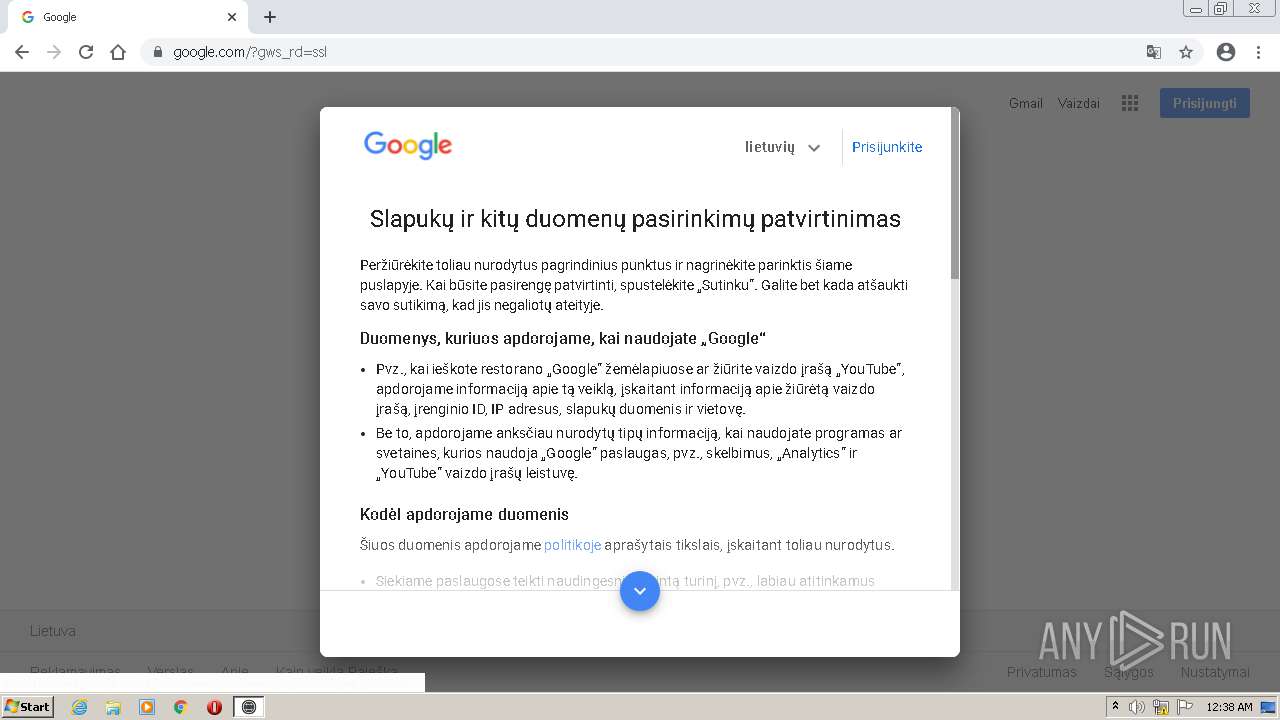Open the browser home page icon
The width and height of the screenshot is (1280, 720).
pyautogui.click(x=118, y=52)
